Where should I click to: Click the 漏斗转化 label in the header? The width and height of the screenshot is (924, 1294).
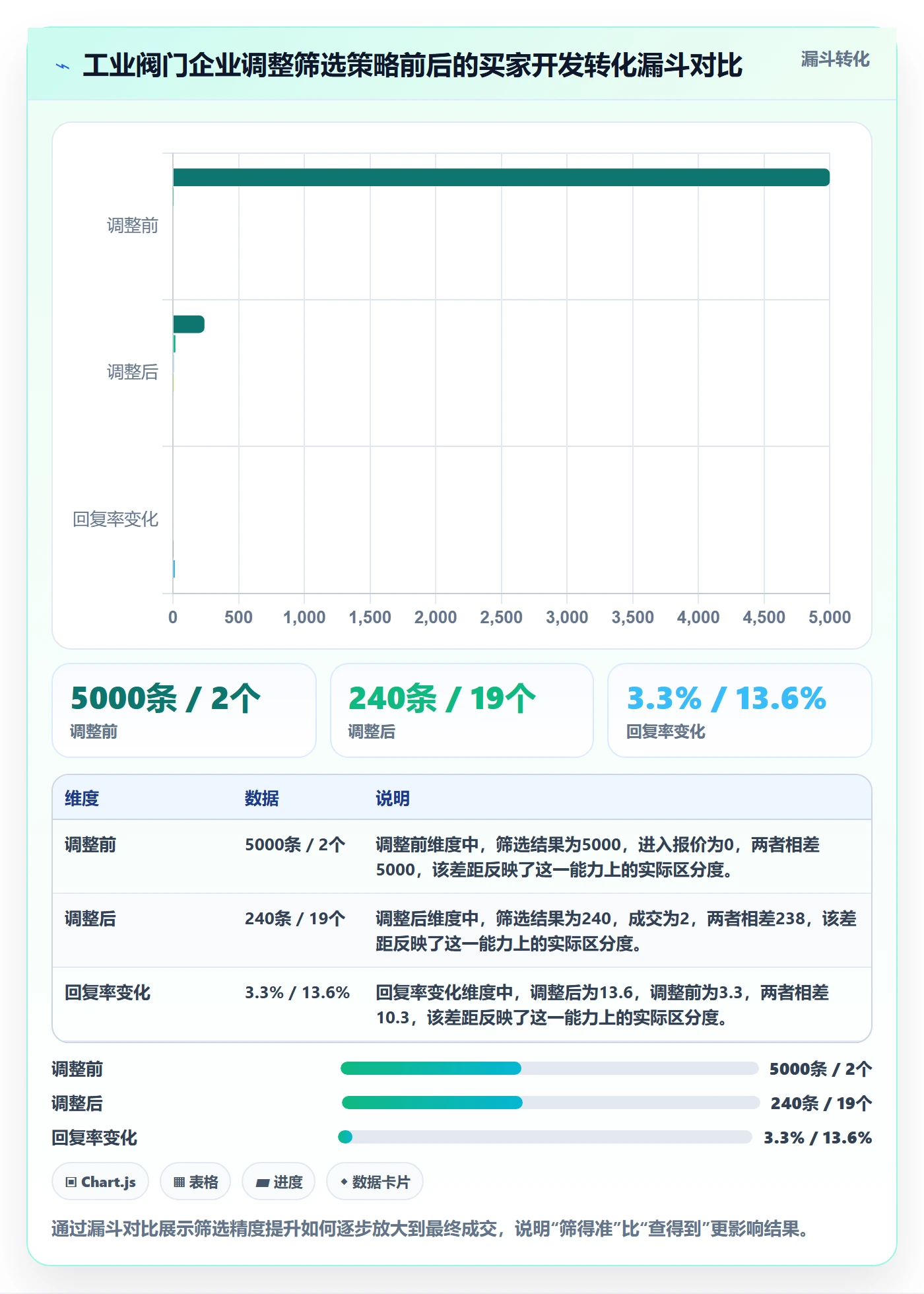[x=835, y=59]
